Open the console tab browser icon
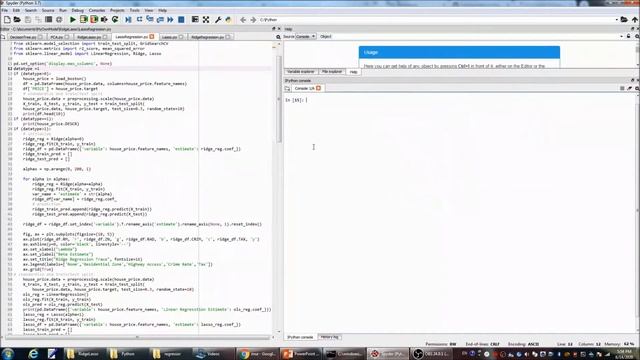This screenshot has height=360, width=640. click(x=287, y=88)
